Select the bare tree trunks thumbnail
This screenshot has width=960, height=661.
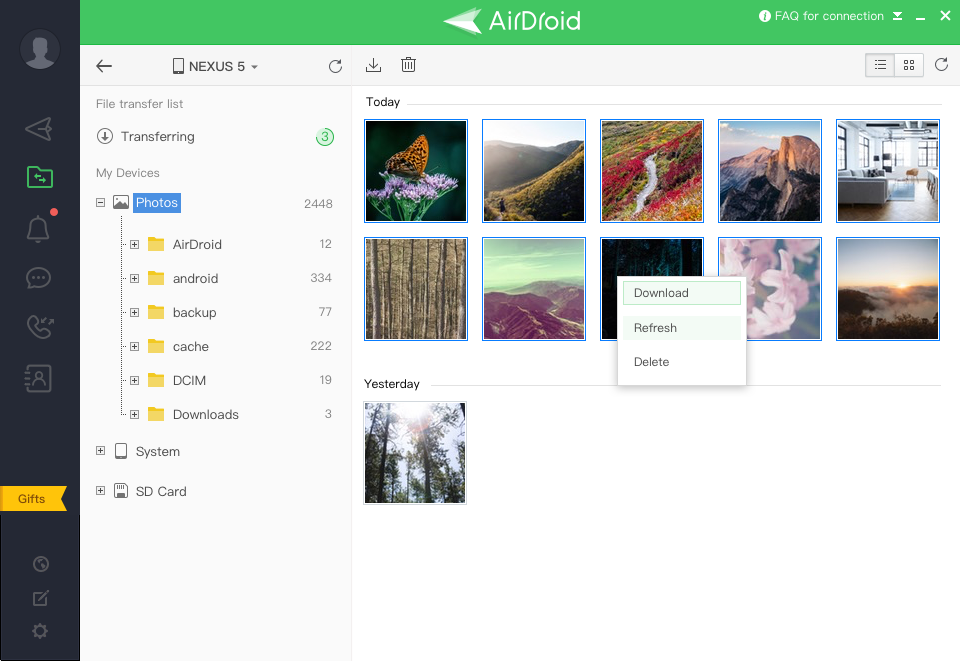point(416,289)
